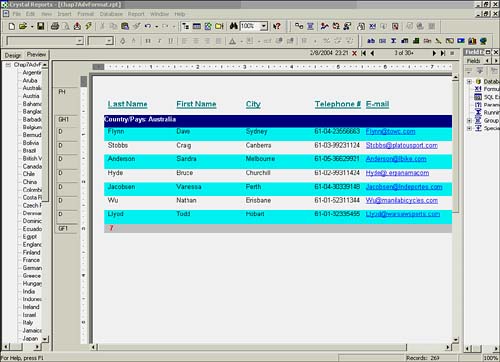Open the font name combo box
This screenshot has height=362, width=500.
45,41
